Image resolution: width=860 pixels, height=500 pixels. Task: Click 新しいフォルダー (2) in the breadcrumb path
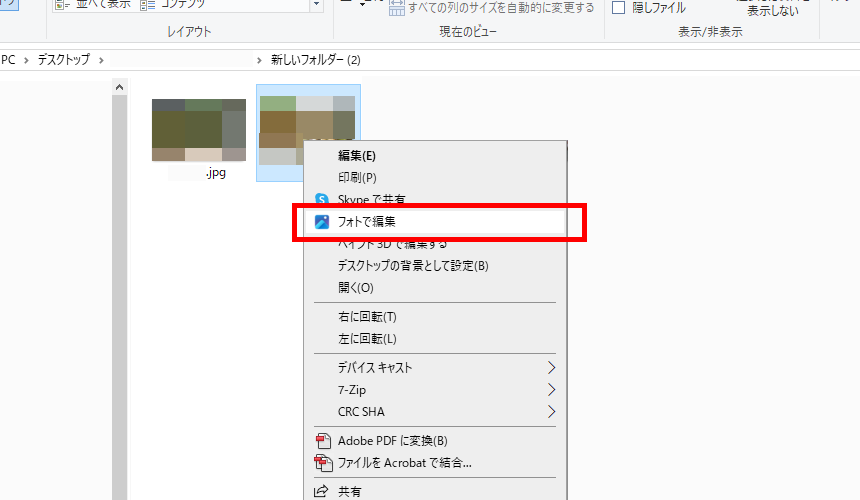[315, 60]
